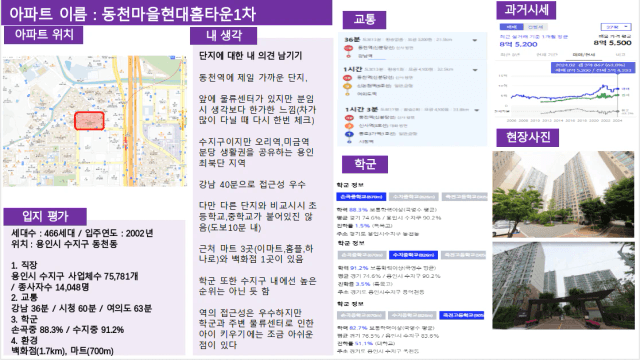The height and width of the screenshot is (360, 640).
Task: Select the underlined 매매/전세 chart tab
Action: [x=584, y=55]
